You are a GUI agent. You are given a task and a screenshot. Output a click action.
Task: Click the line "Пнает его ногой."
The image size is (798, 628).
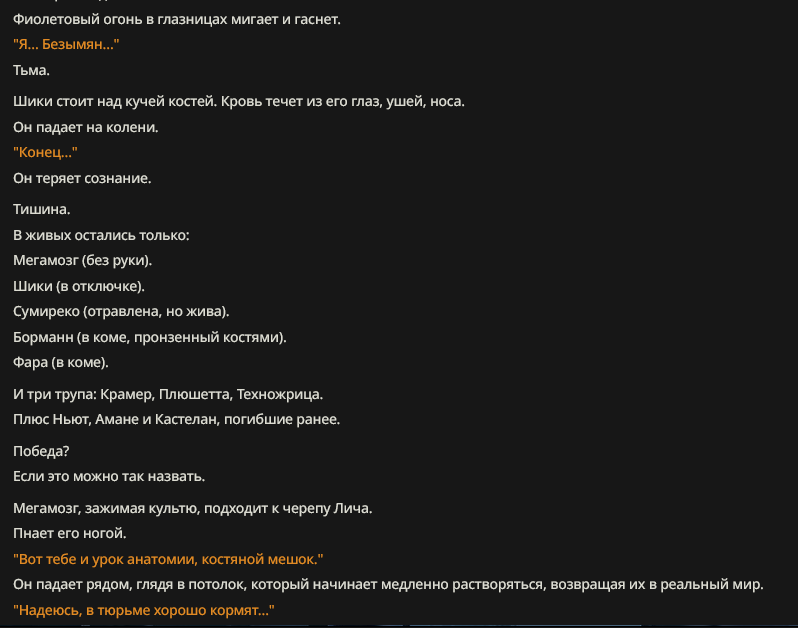coord(70,533)
